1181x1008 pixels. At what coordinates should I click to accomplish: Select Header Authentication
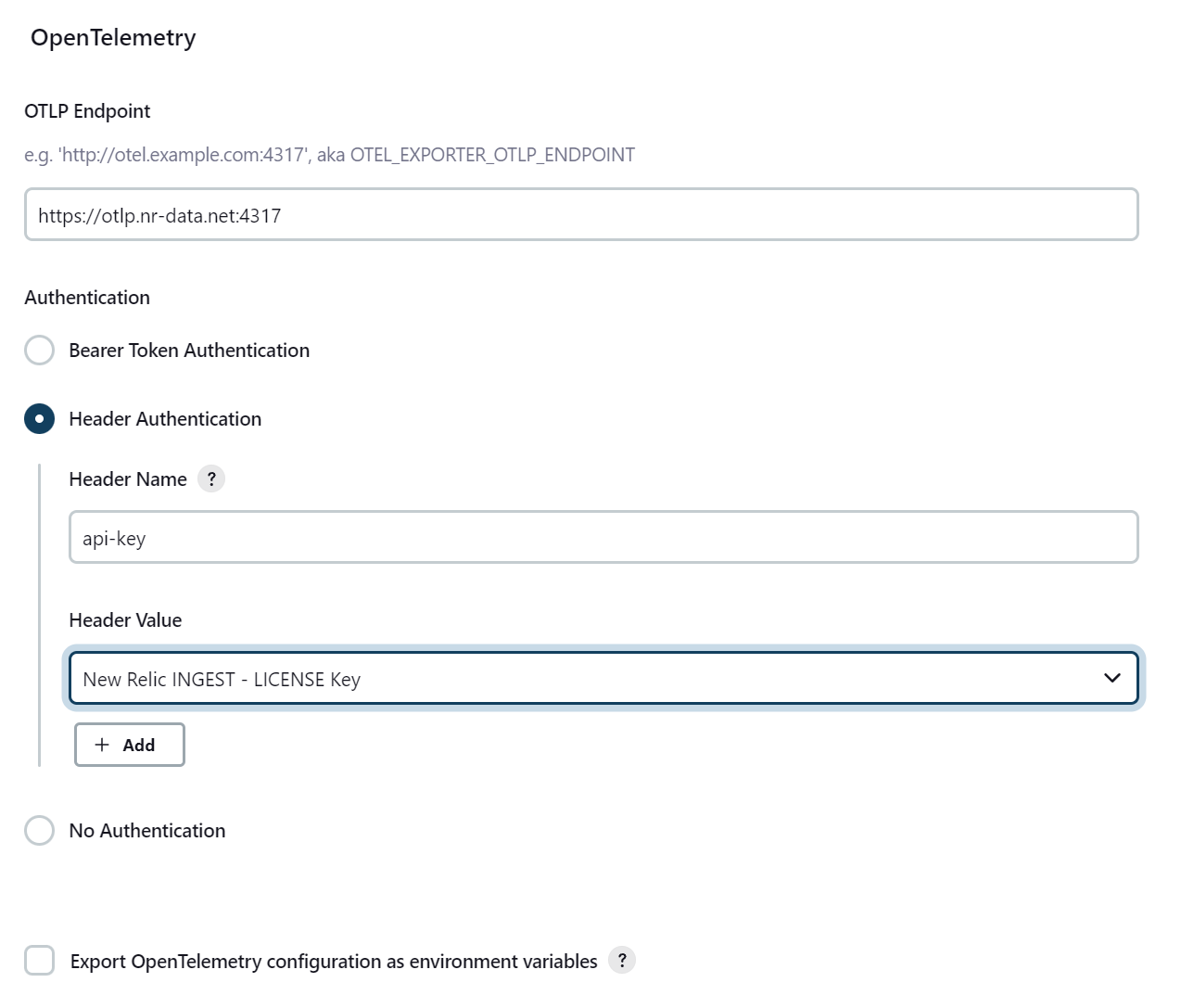coord(39,418)
